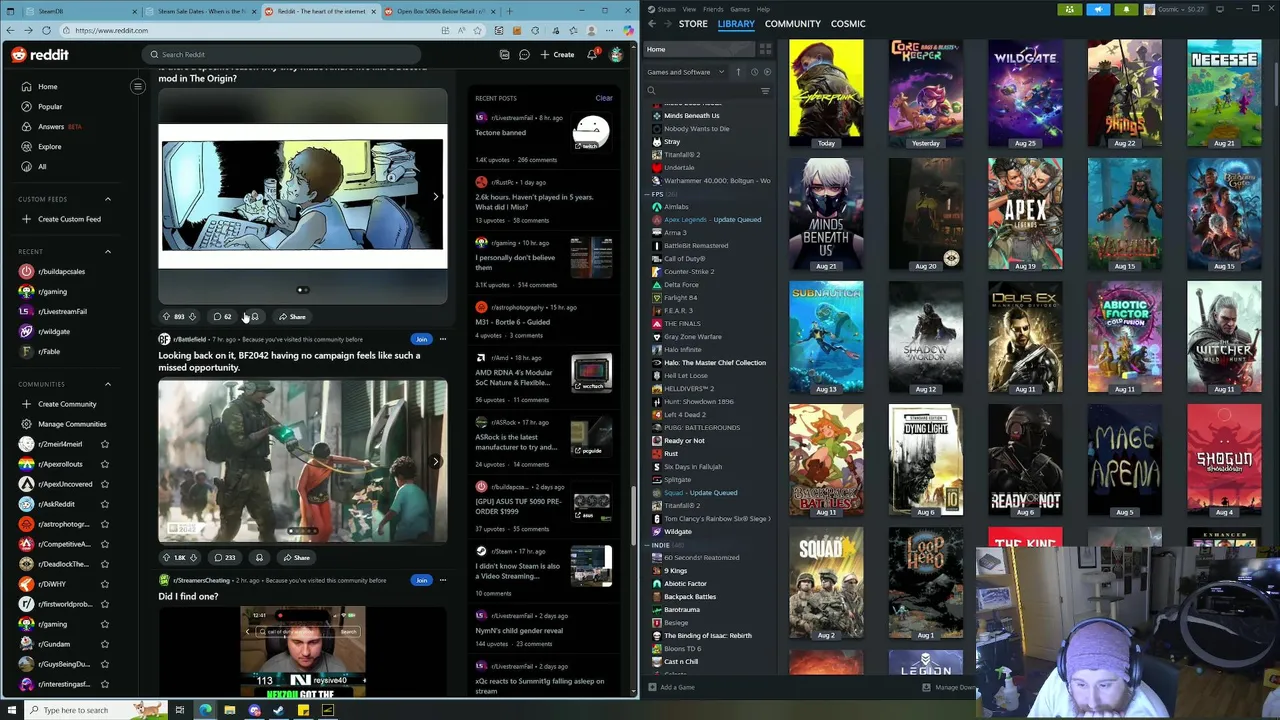This screenshot has height=720, width=1280.
Task: Star the r/Apexrollouts community
Action: (105, 464)
